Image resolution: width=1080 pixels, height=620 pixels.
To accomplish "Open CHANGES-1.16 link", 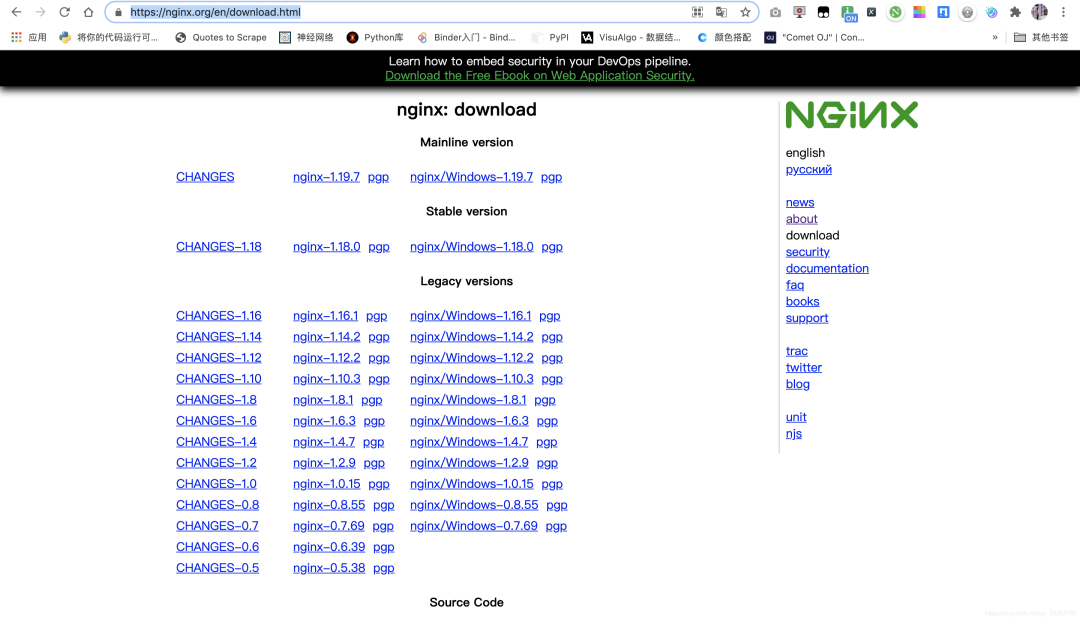I will pyautogui.click(x=218, y=316).
